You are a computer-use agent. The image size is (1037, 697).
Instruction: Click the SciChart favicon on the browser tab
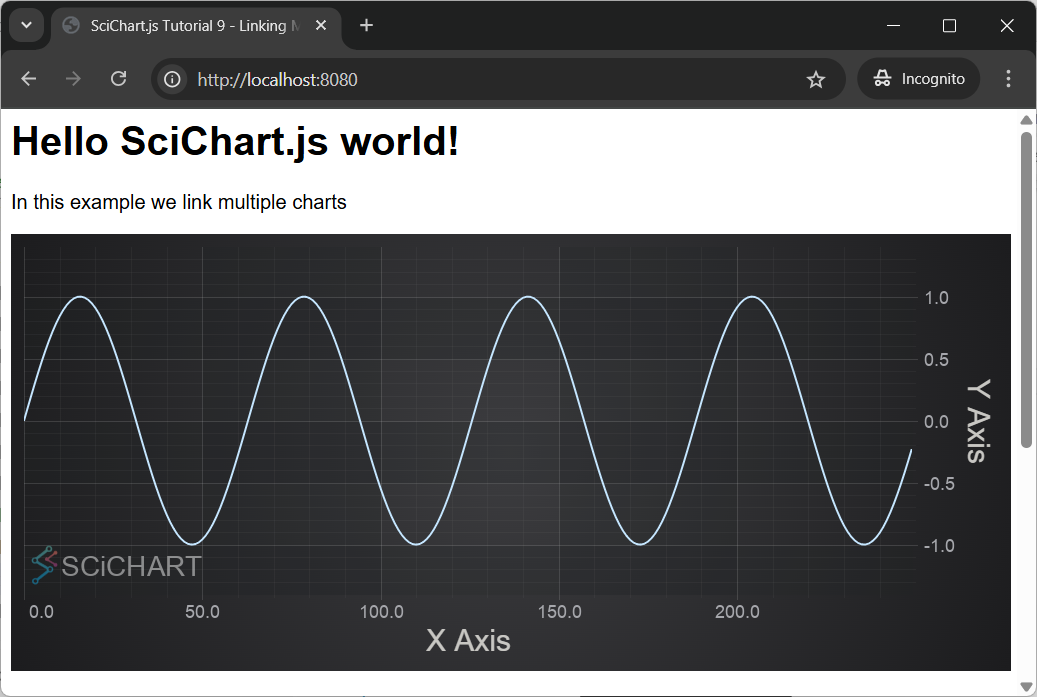click(70, 25)
